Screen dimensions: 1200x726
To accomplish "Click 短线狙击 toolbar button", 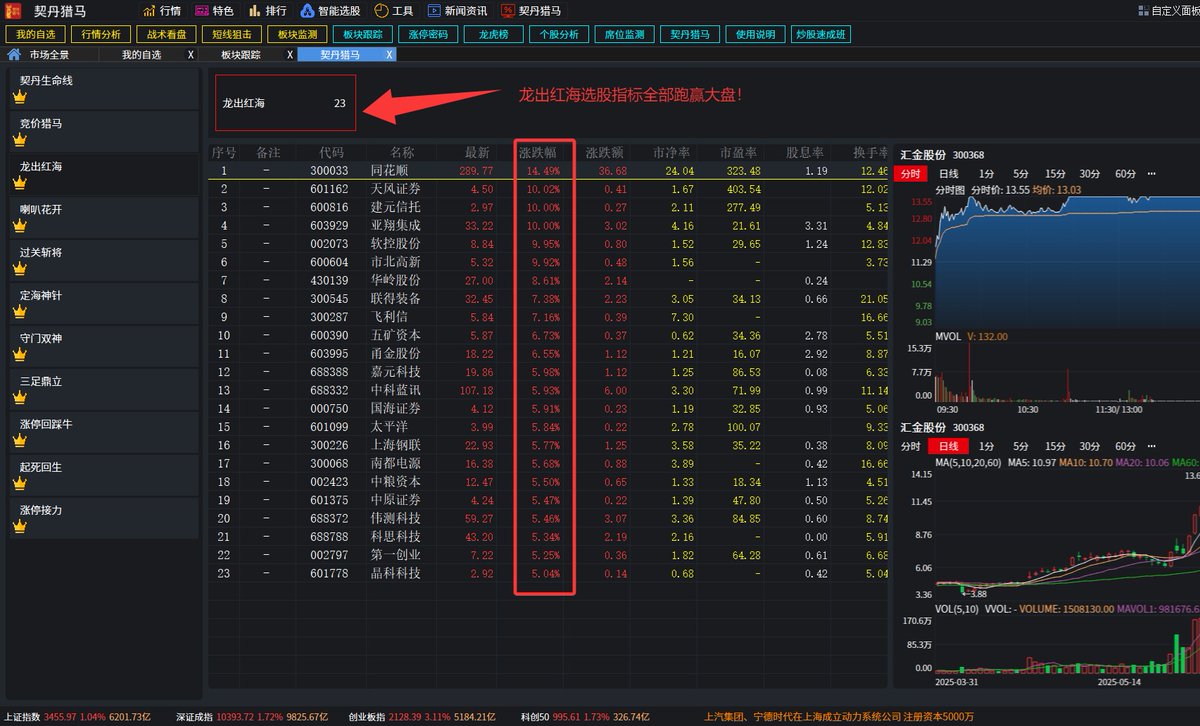I will (232, 34).
